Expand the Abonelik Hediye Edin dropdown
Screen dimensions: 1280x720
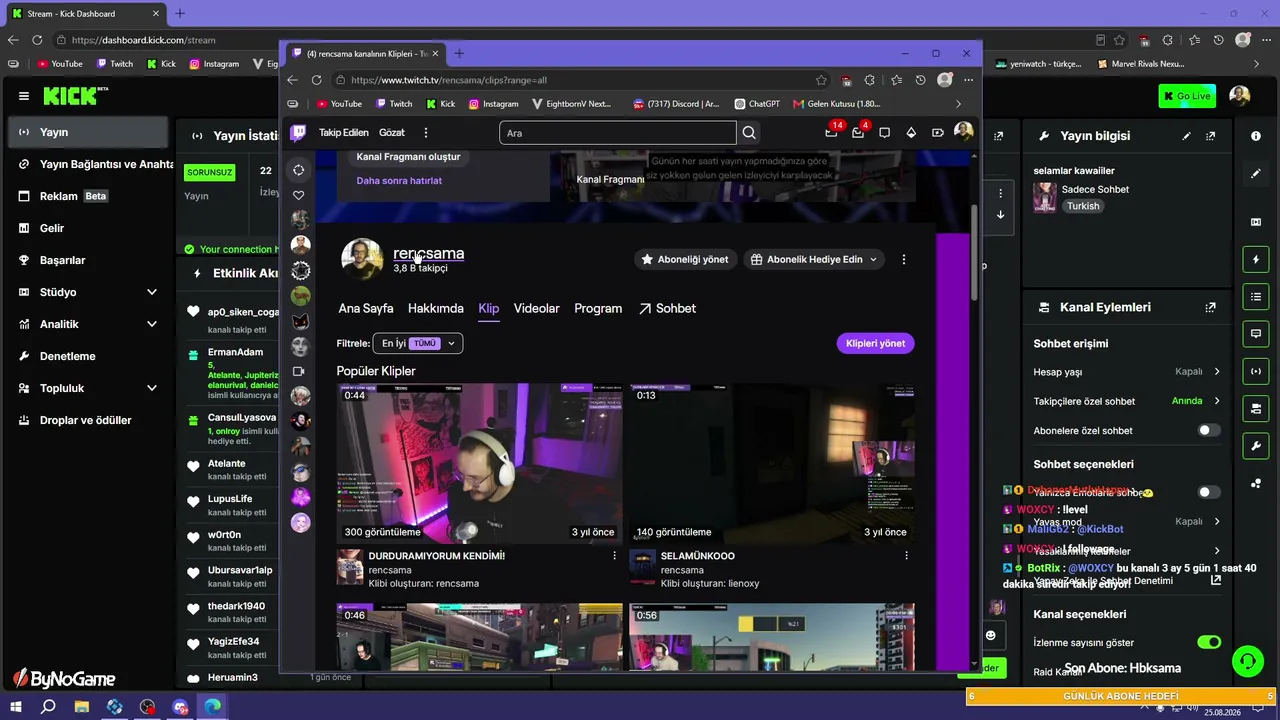[873, 260]
